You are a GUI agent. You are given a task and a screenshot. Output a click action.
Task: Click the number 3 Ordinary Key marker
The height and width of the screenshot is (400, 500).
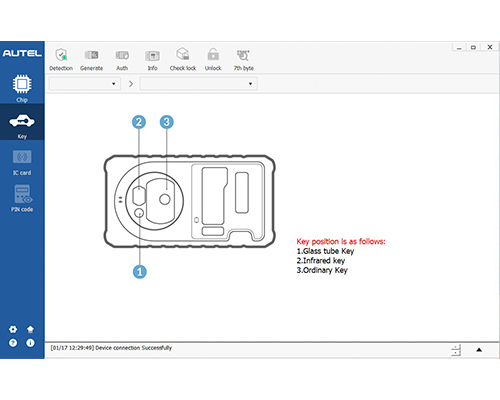[167, 122]
